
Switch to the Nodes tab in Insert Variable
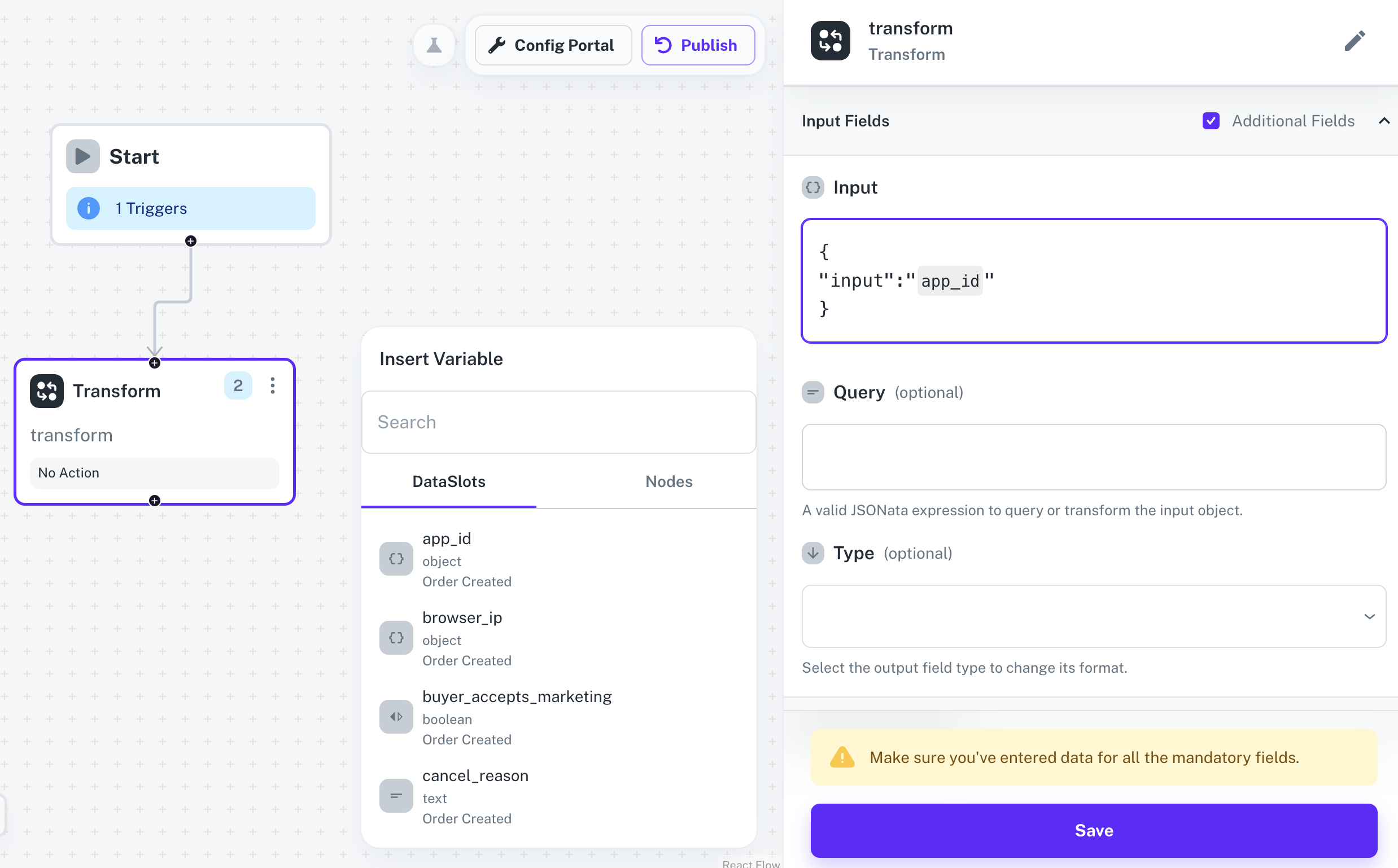point(668,481)
